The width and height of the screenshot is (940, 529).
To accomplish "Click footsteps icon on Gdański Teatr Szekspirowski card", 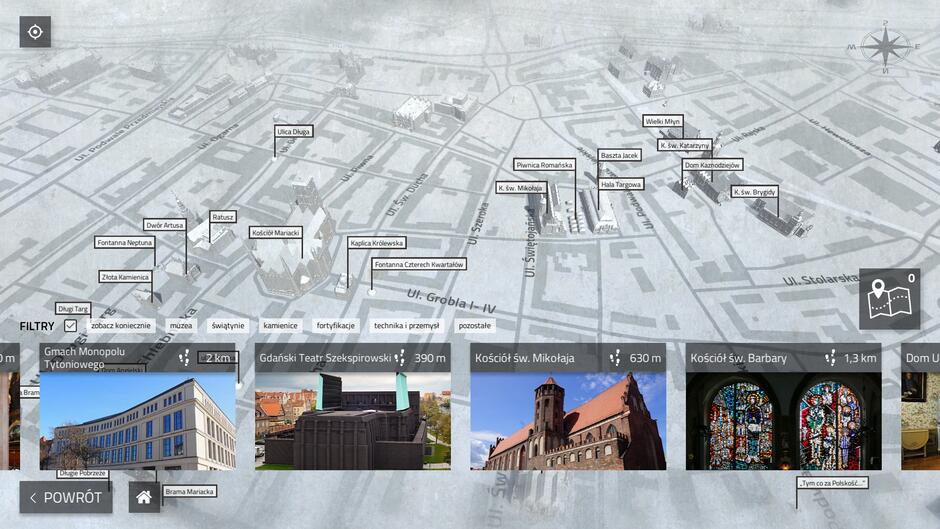I will (x=400, y=358).
